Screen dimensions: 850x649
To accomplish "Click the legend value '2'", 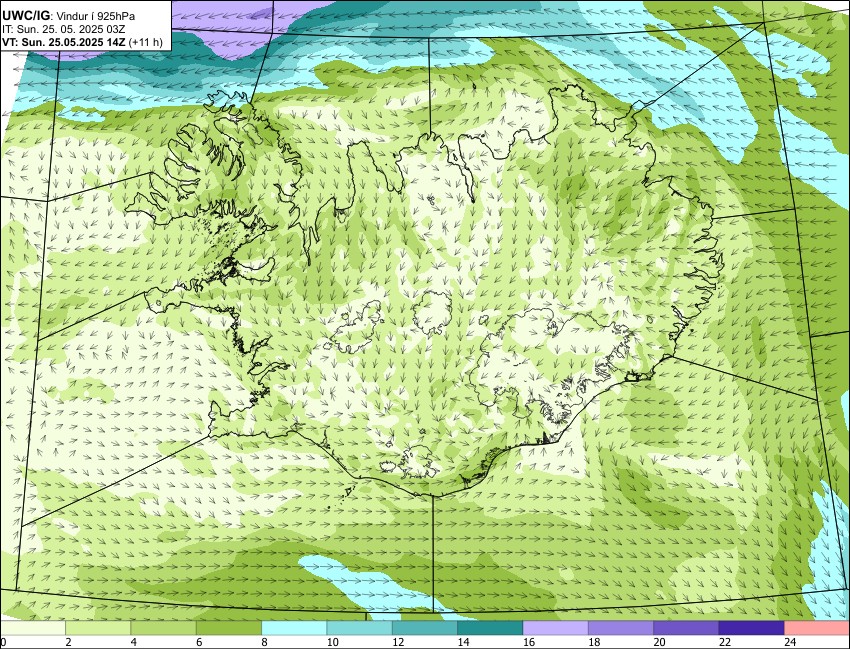I will (x=68, y=642).
